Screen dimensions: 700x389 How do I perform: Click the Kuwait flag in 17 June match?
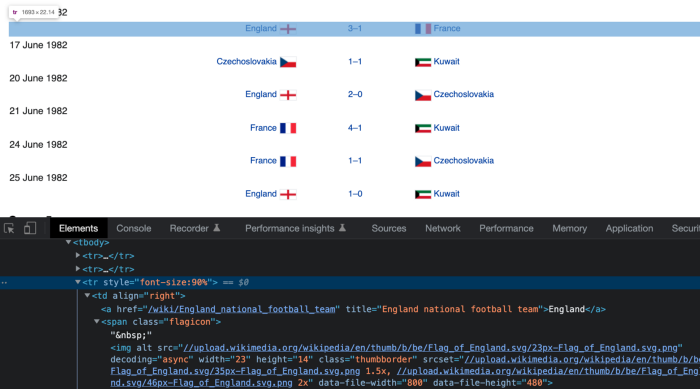click(423, 62)
